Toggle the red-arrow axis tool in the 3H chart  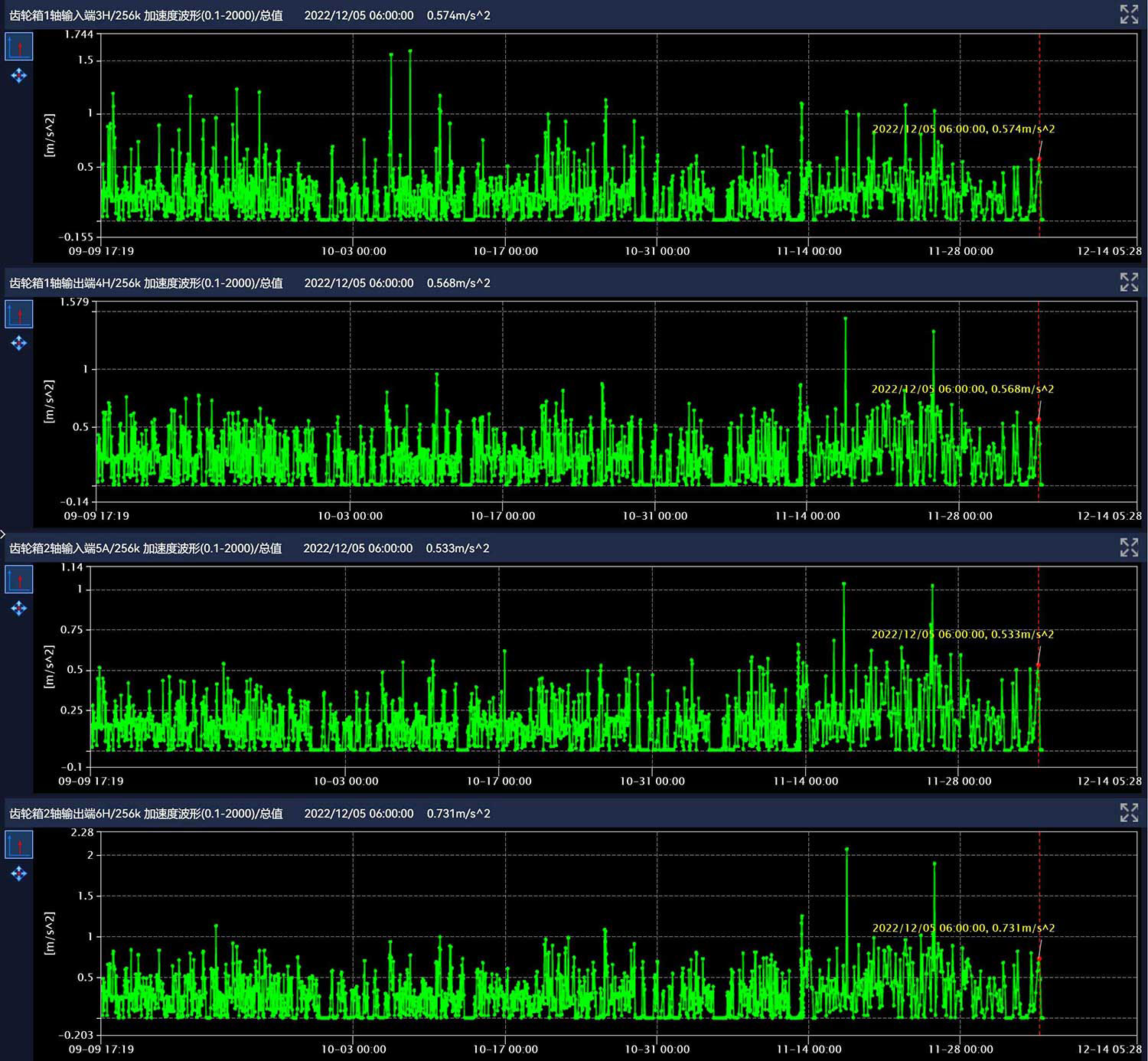(x=19, y=47)
